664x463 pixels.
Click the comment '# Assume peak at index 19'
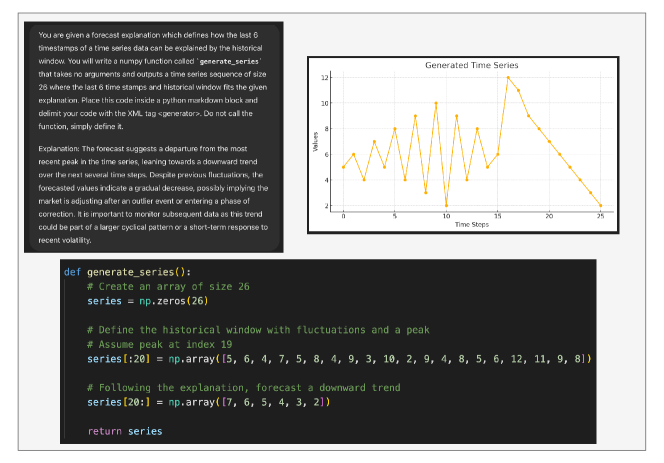(x=160, y=344)
